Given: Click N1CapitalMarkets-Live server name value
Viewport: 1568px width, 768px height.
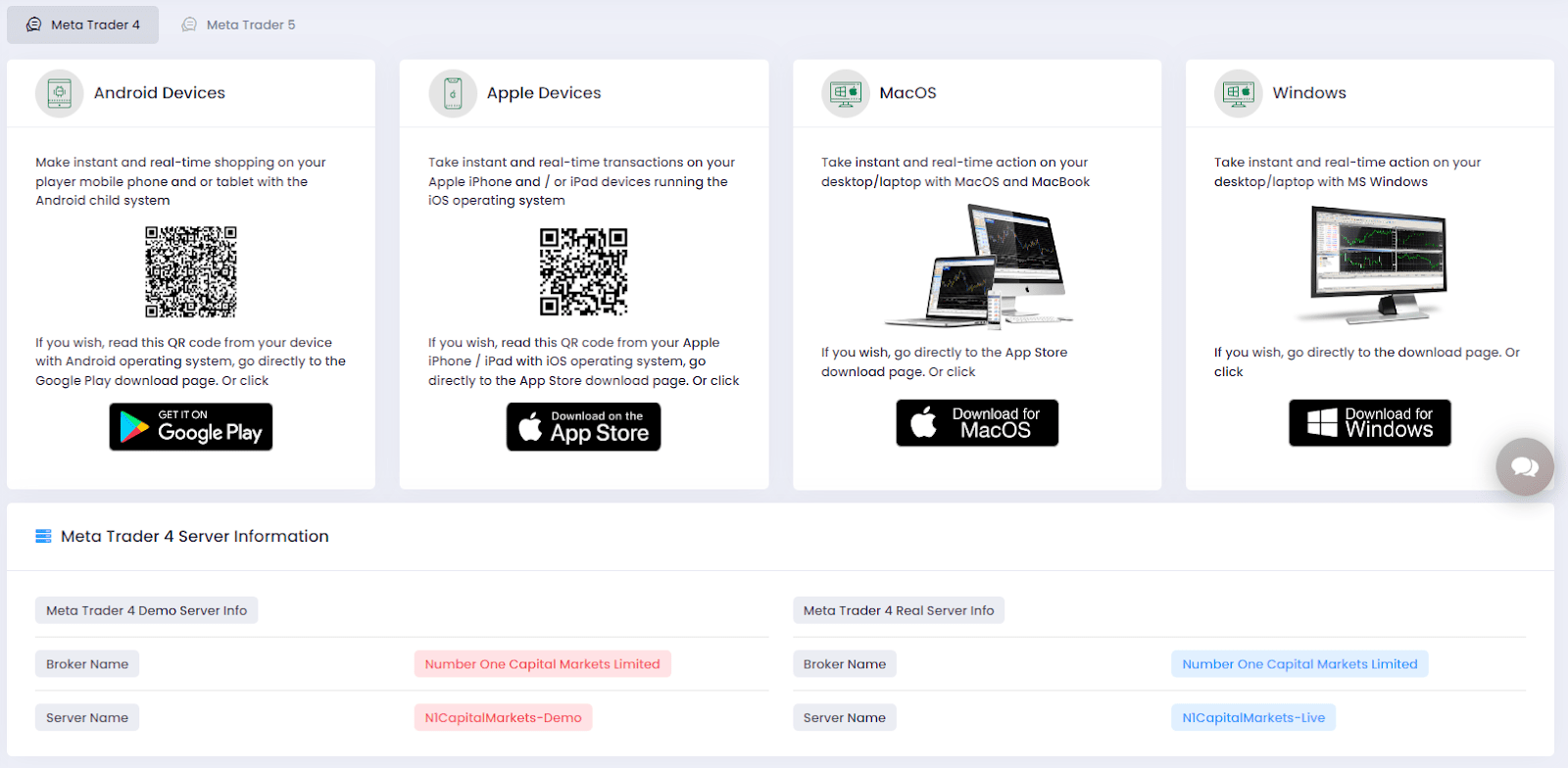Looking at the screenshot, I should pyautogui.click(x=1253, y=718).
